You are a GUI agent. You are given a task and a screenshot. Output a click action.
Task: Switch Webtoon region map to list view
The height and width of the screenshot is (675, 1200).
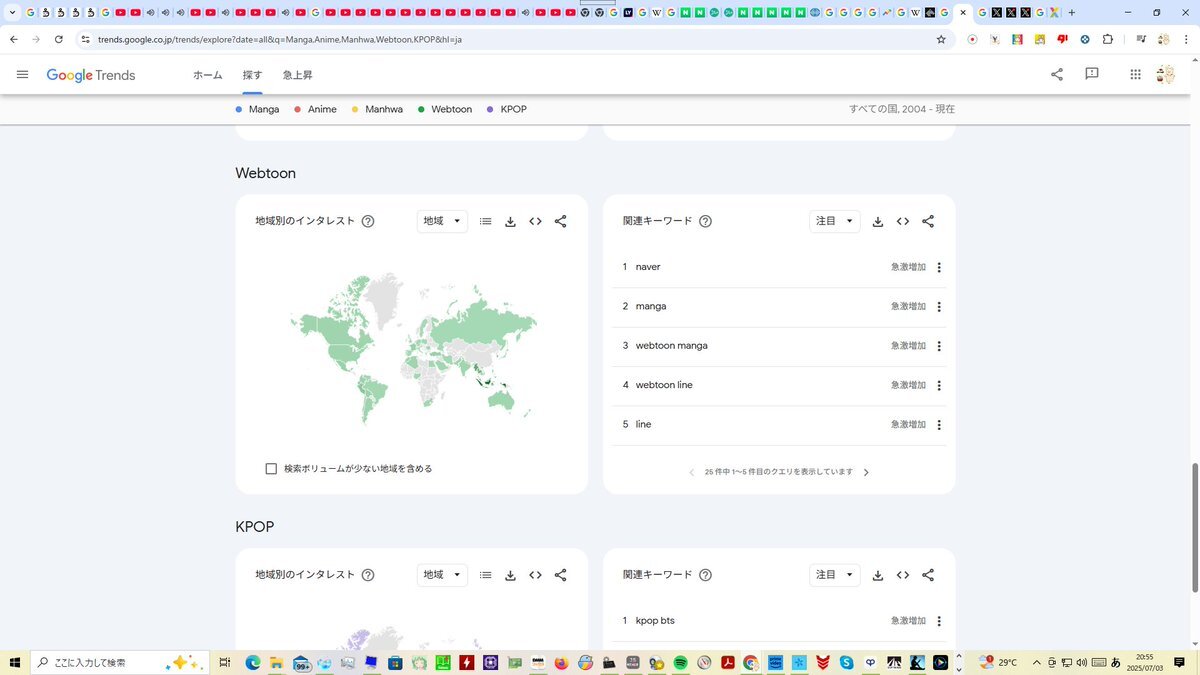click(x=485, y=221)
